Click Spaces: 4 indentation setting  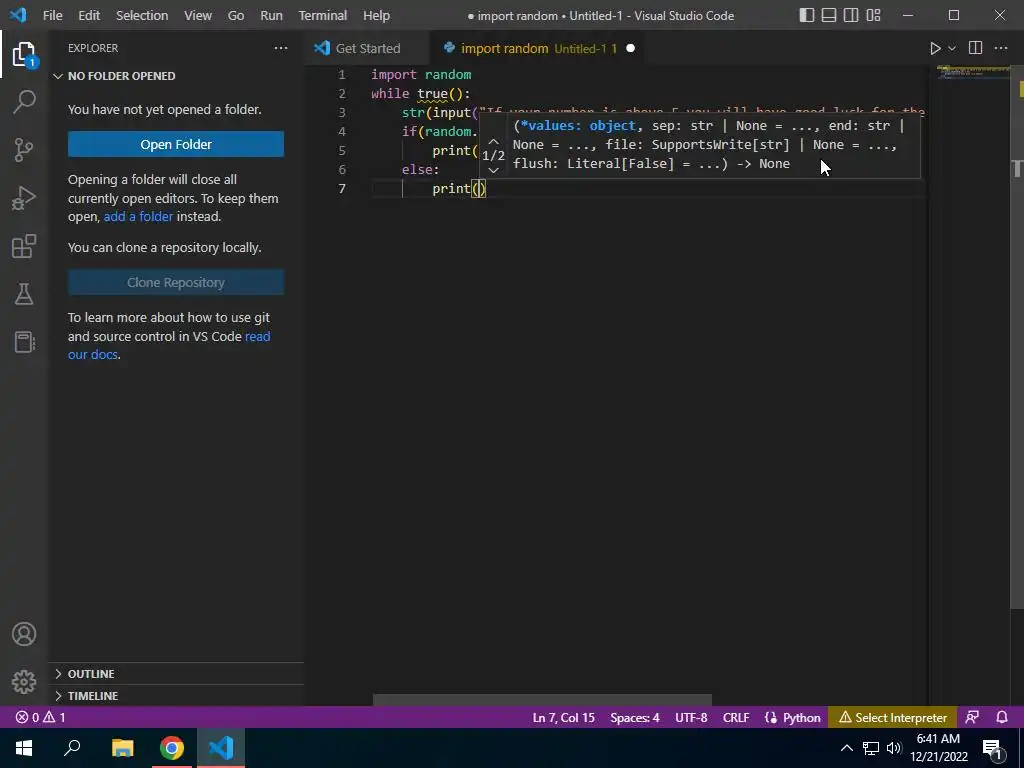coord(635,717)
